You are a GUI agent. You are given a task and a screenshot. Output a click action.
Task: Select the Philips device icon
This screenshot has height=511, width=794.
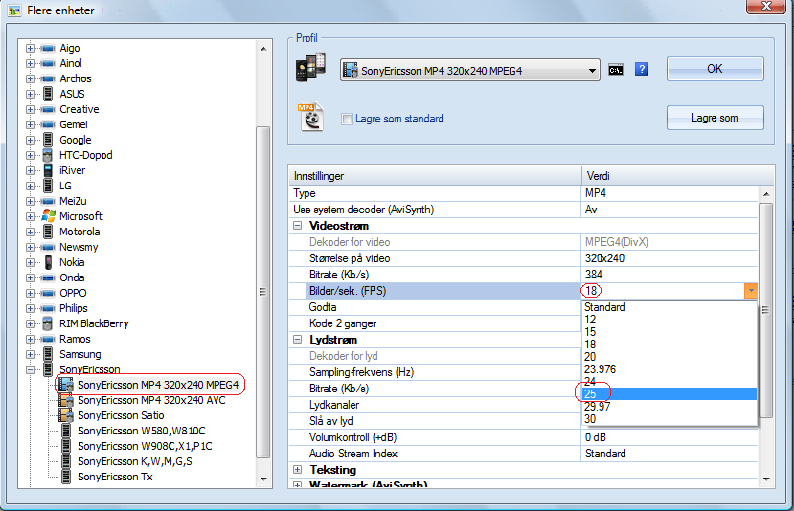click(48, 308)
